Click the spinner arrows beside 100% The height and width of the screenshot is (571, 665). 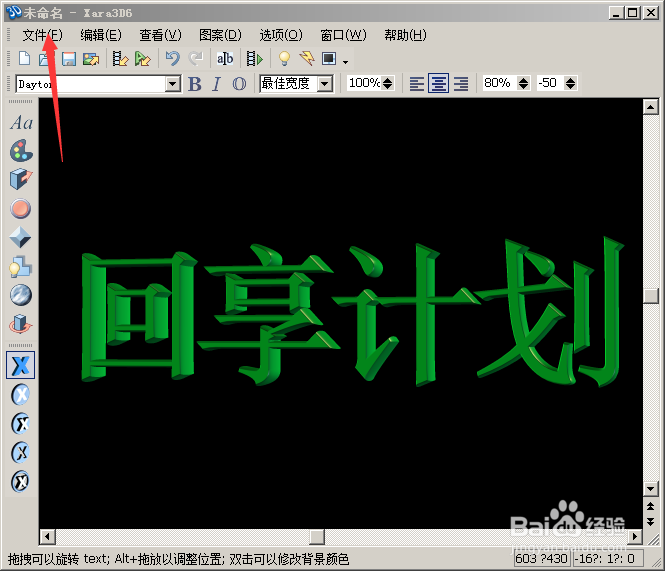387,83
